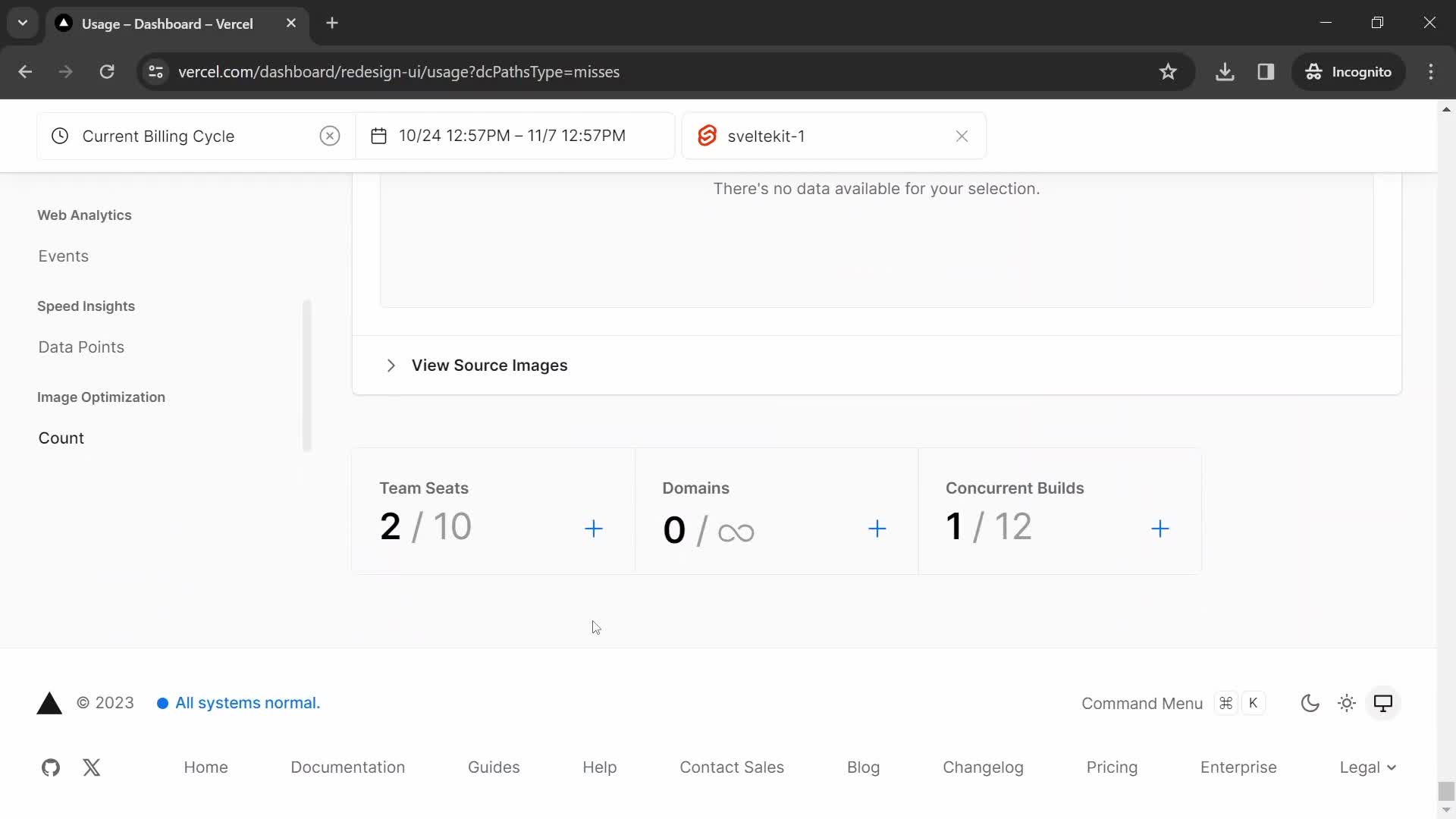Open the Pricing footer link
Viewport: 1456px width, 819px height.
tap(1112, 767)
